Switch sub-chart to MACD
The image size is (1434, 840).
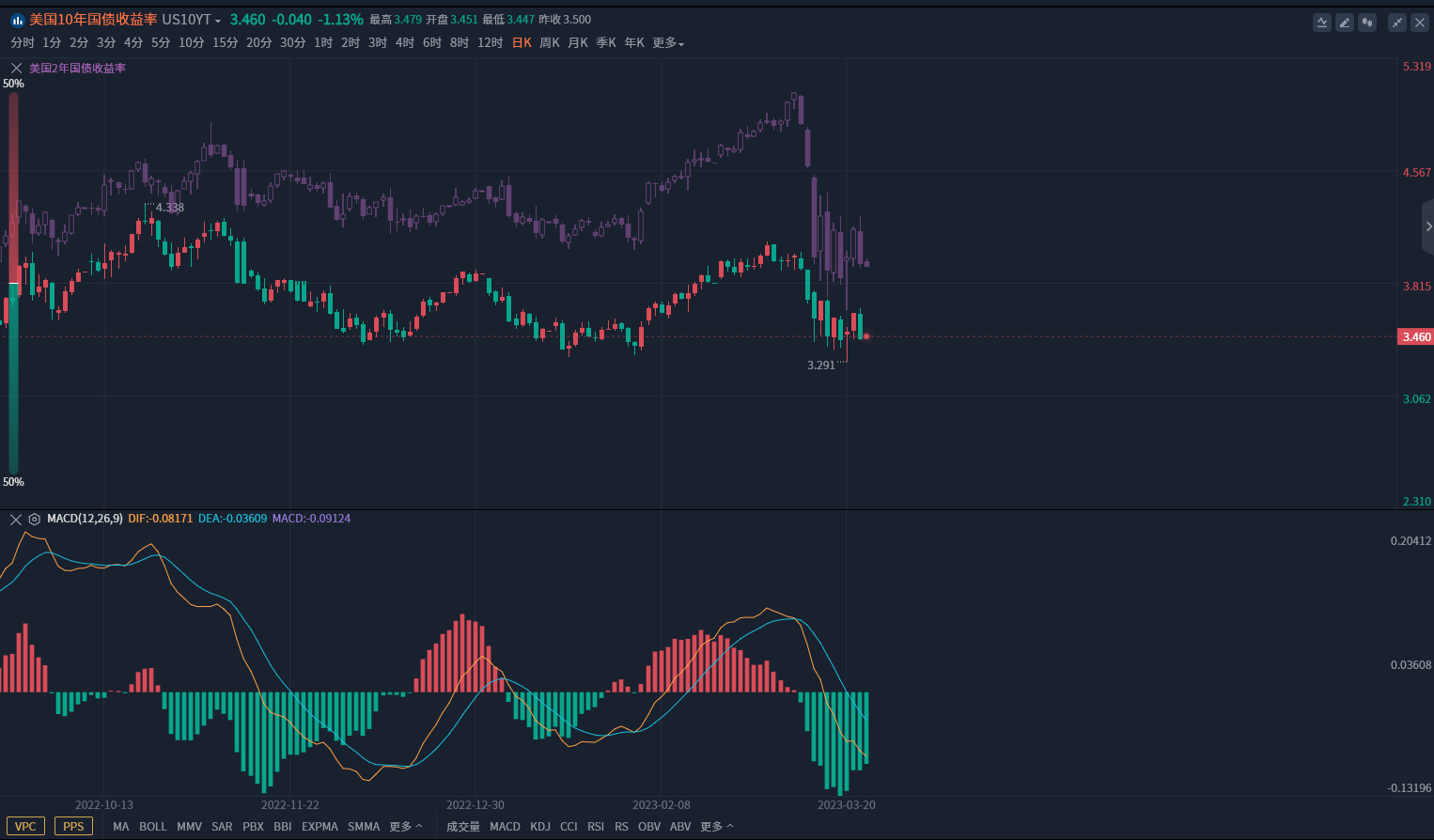505,827
